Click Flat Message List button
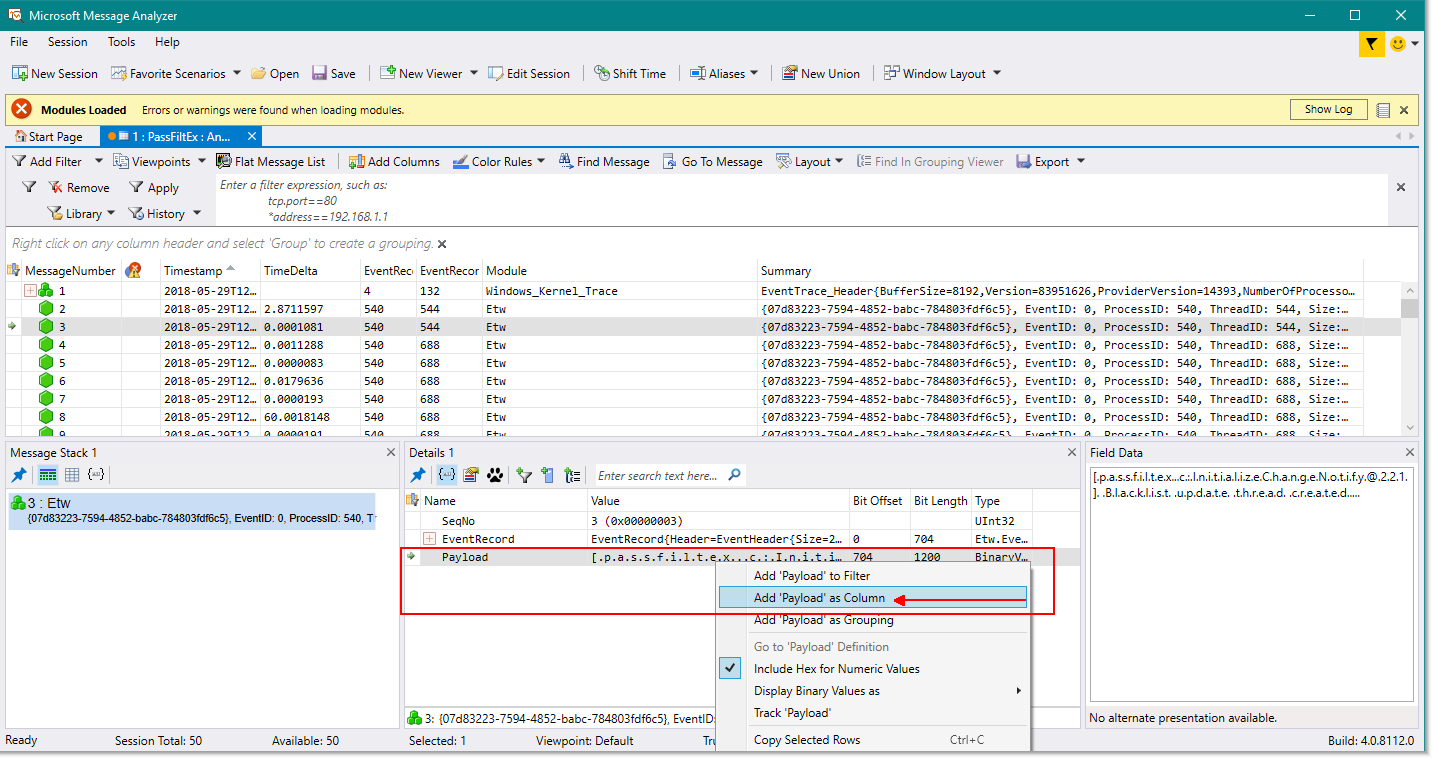Screen dimensions: 1432x758 270,161
